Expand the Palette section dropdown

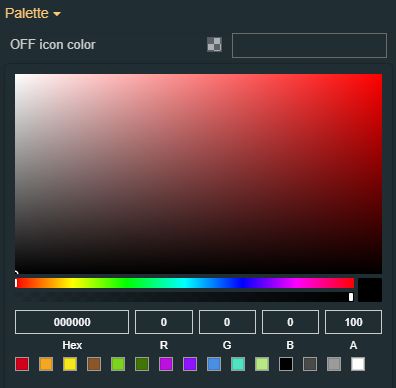pos(33,13)
